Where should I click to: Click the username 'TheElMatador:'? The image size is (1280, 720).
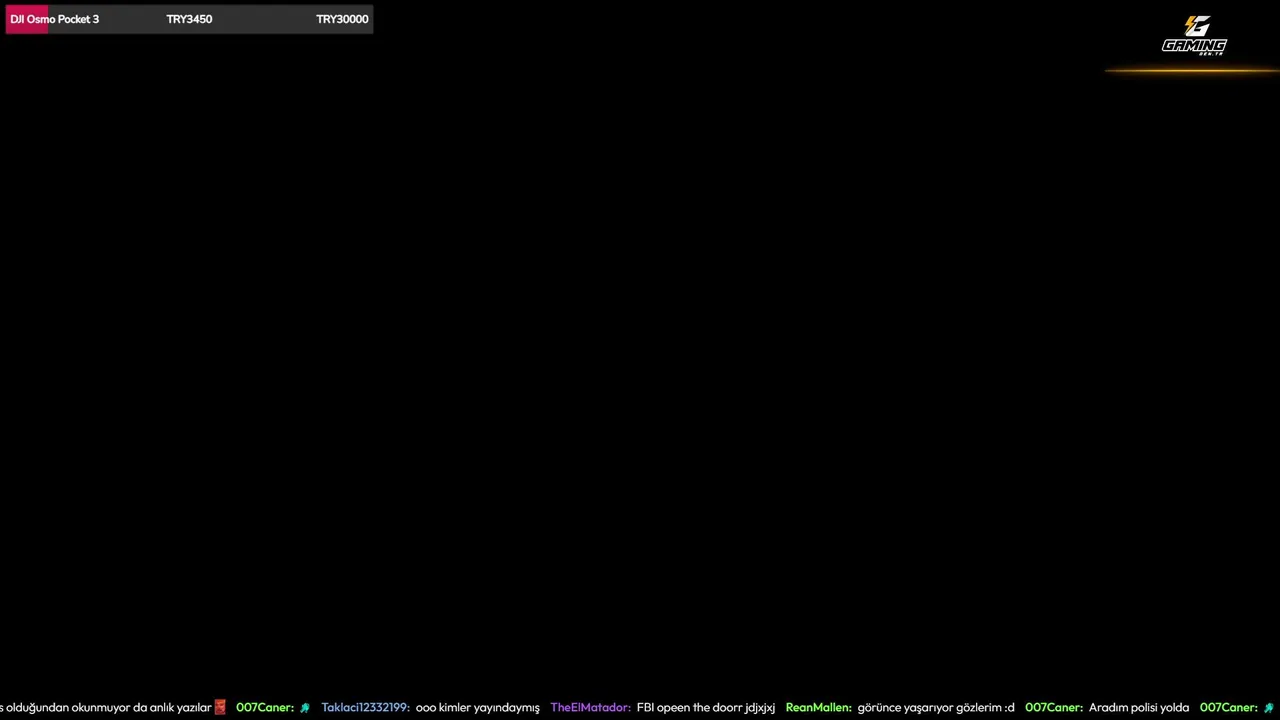[590, 707]
